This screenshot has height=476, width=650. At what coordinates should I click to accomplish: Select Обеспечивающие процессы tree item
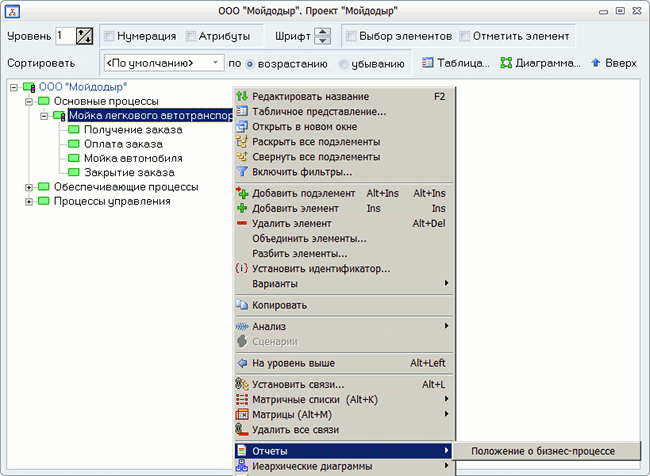126,187
